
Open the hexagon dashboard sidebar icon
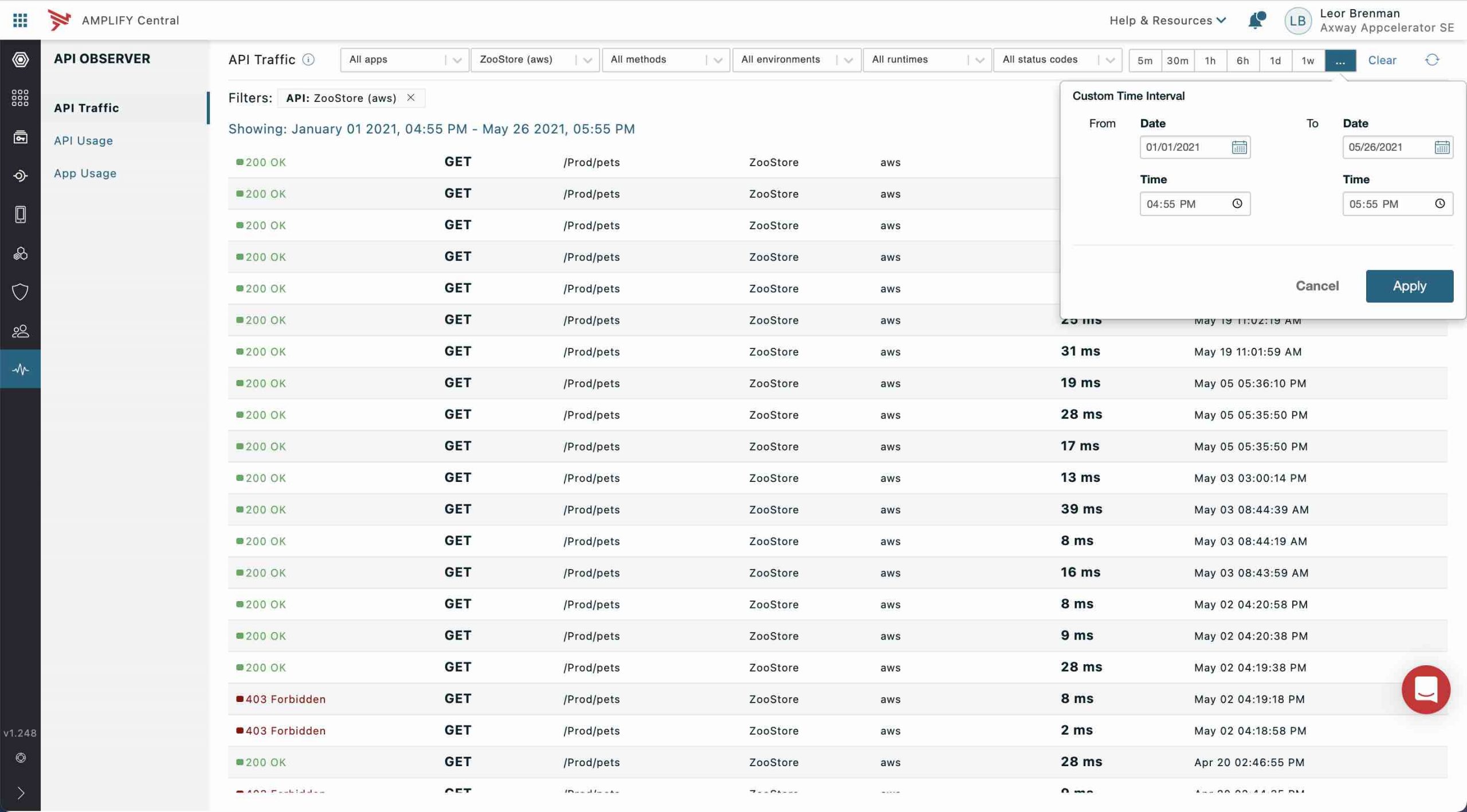point(20,60)
